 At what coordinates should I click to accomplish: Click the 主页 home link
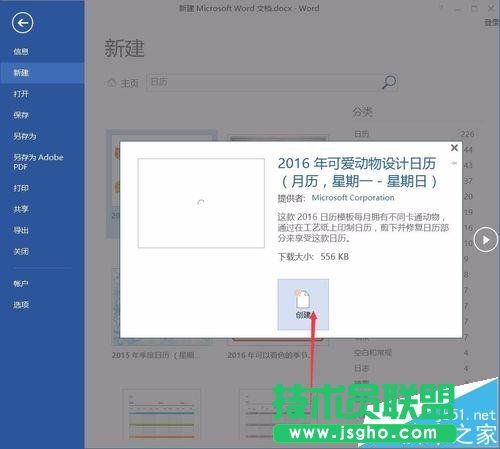123,82
